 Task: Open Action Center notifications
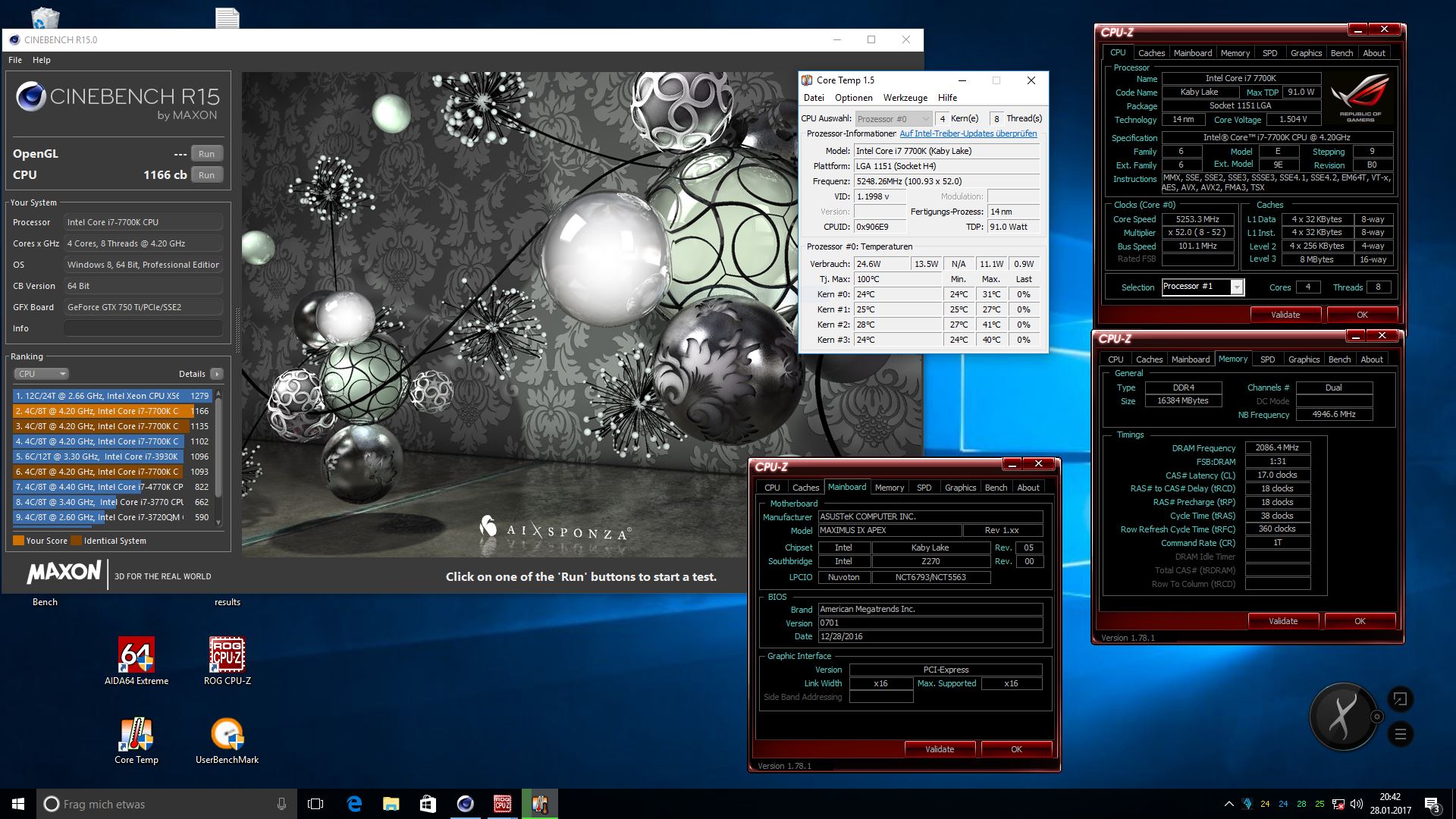pyautogui.click(x=1431, y=804)
